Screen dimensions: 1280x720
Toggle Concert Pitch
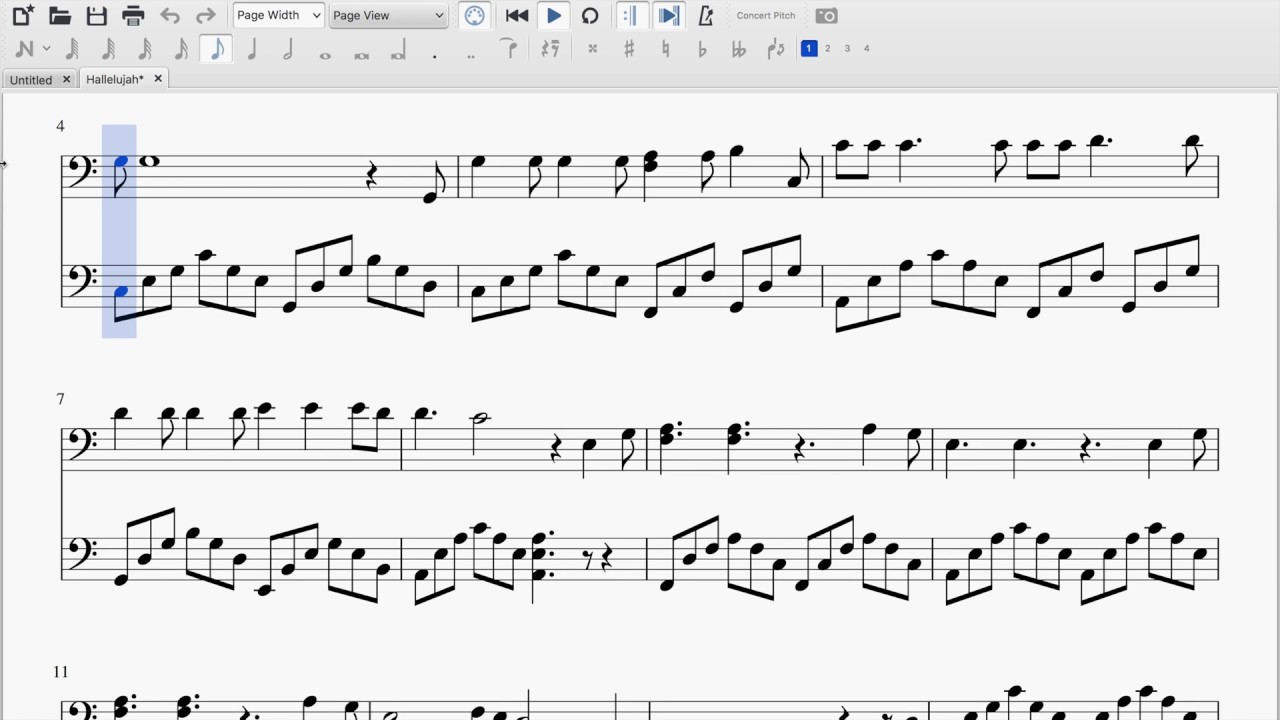[766, 15]
